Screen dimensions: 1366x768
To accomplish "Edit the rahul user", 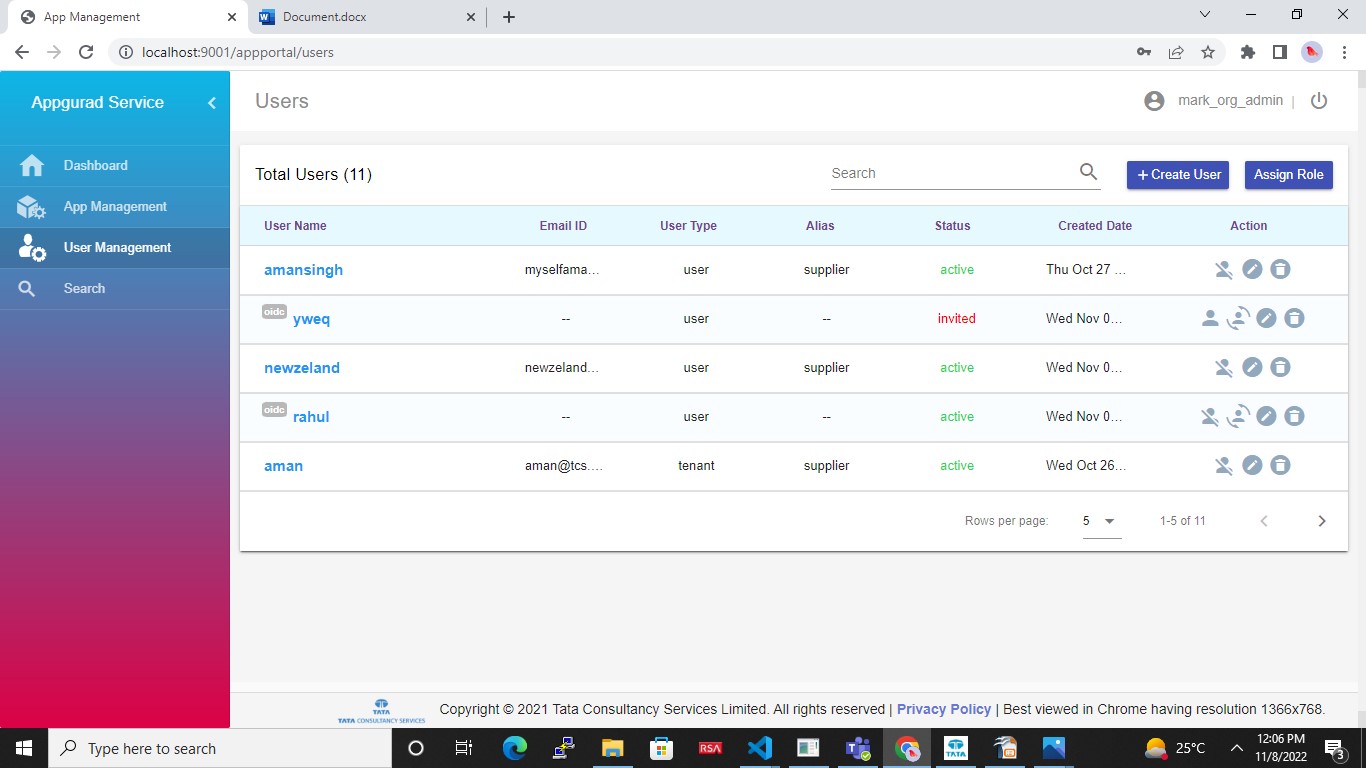I will 1266,416.
